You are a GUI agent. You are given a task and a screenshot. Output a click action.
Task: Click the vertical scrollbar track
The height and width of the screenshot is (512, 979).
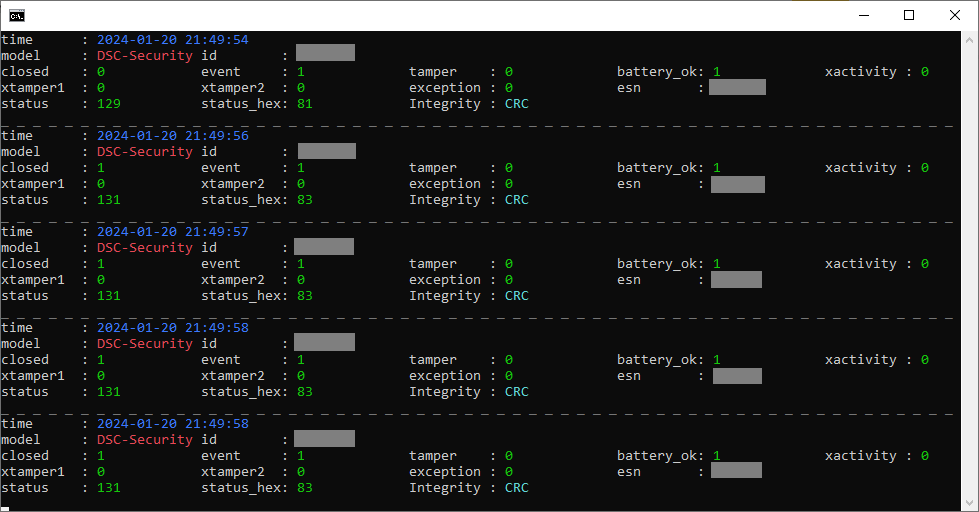click(969, 271)
